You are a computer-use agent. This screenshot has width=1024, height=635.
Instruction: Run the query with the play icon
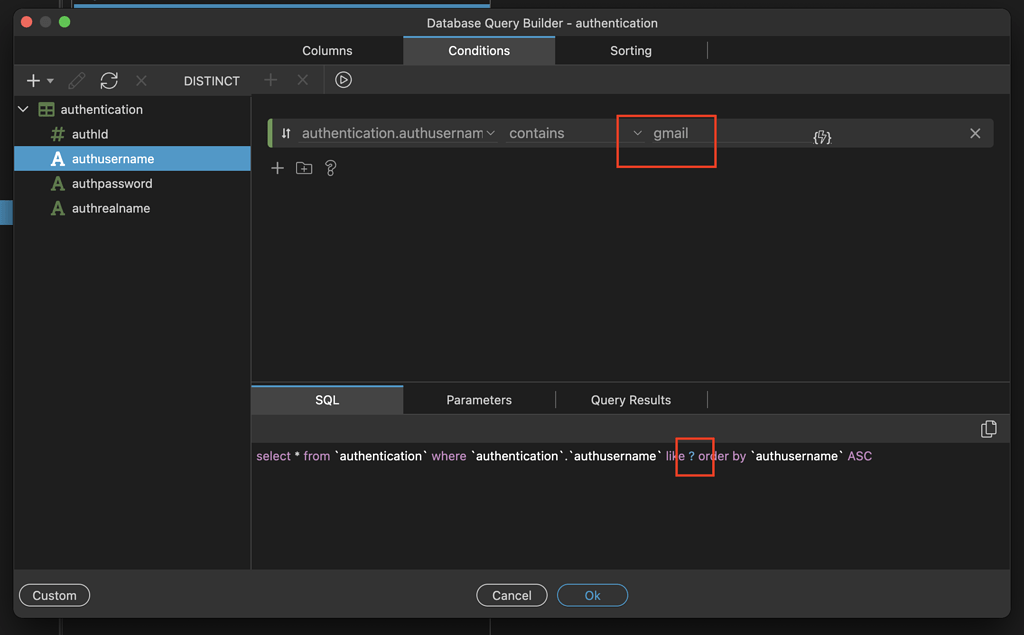343,80
